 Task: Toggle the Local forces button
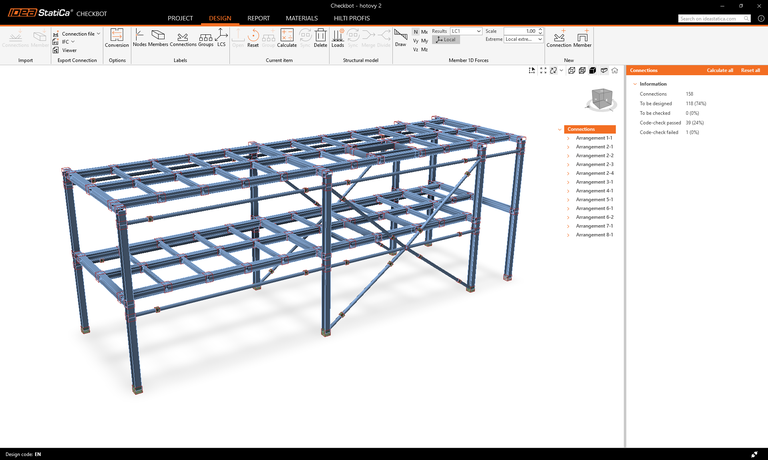point(445,40)
